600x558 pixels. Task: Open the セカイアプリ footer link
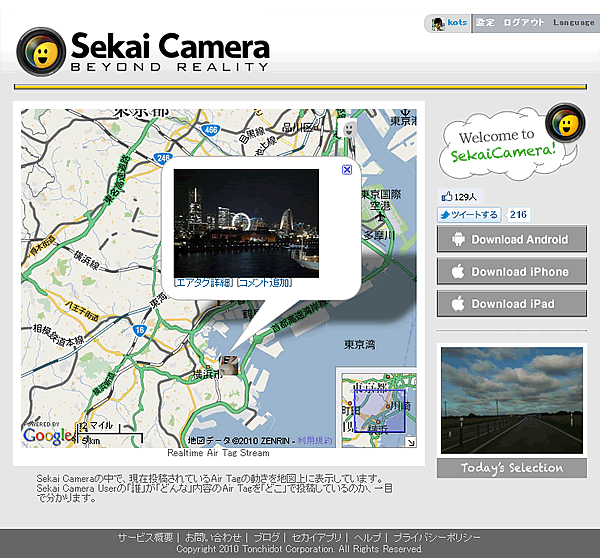[316, 538]
